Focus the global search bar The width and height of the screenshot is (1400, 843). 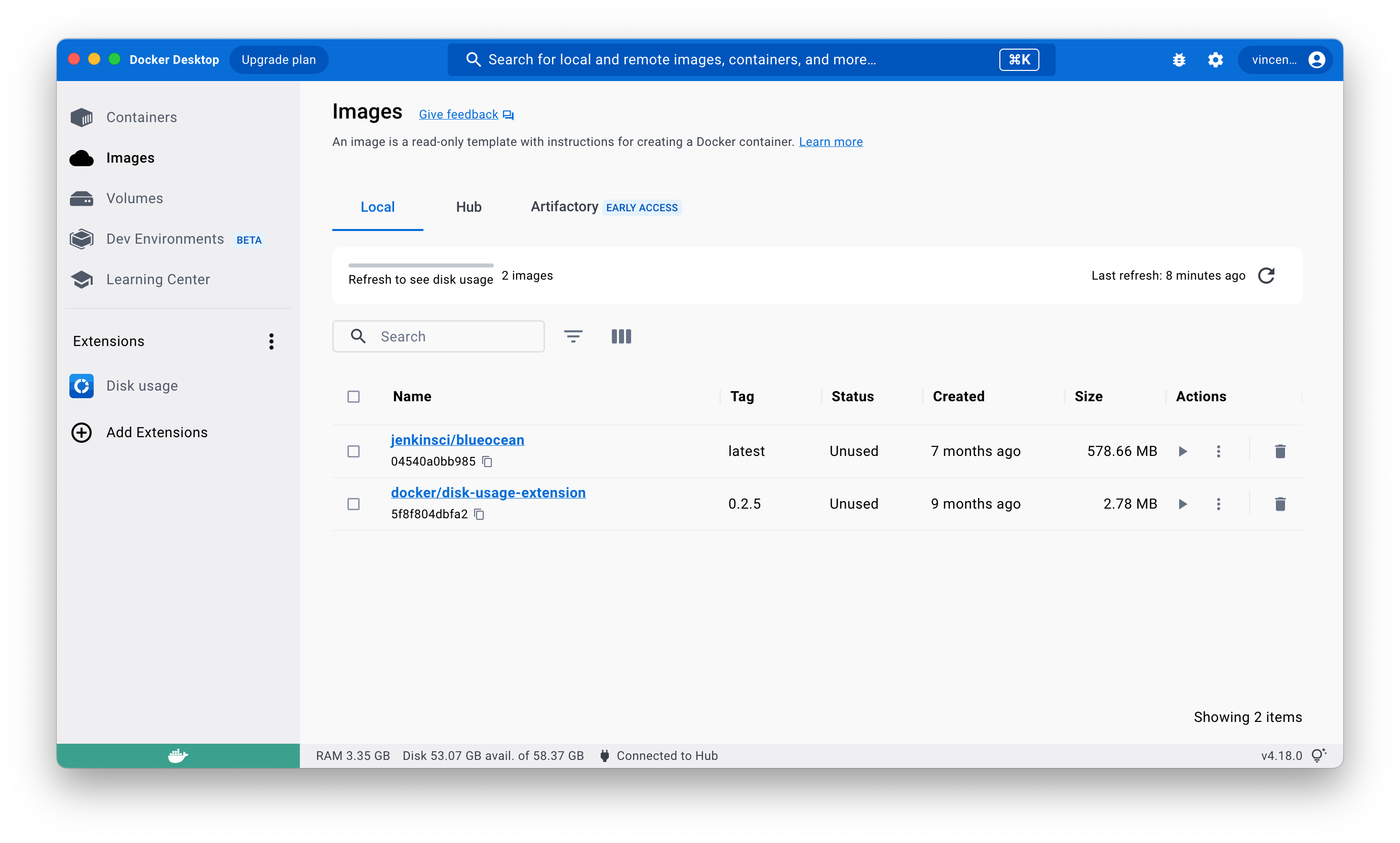(751, 60)
